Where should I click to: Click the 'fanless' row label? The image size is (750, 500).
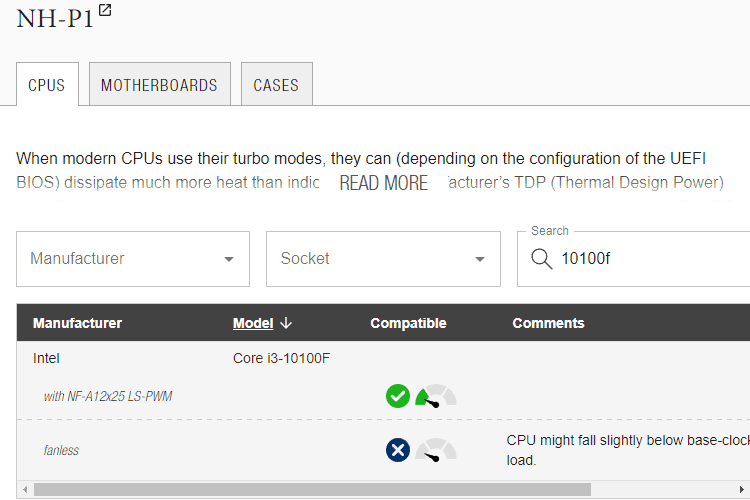(x=61, y=450)
